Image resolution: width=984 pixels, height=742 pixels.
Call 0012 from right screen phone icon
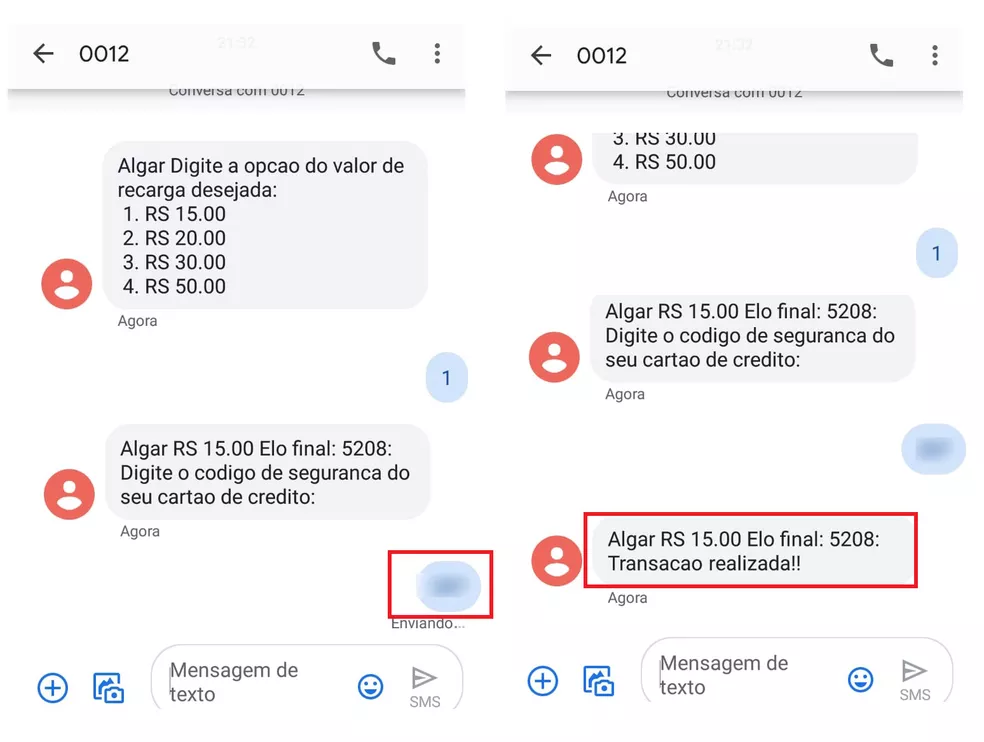[x=881, y=55]
